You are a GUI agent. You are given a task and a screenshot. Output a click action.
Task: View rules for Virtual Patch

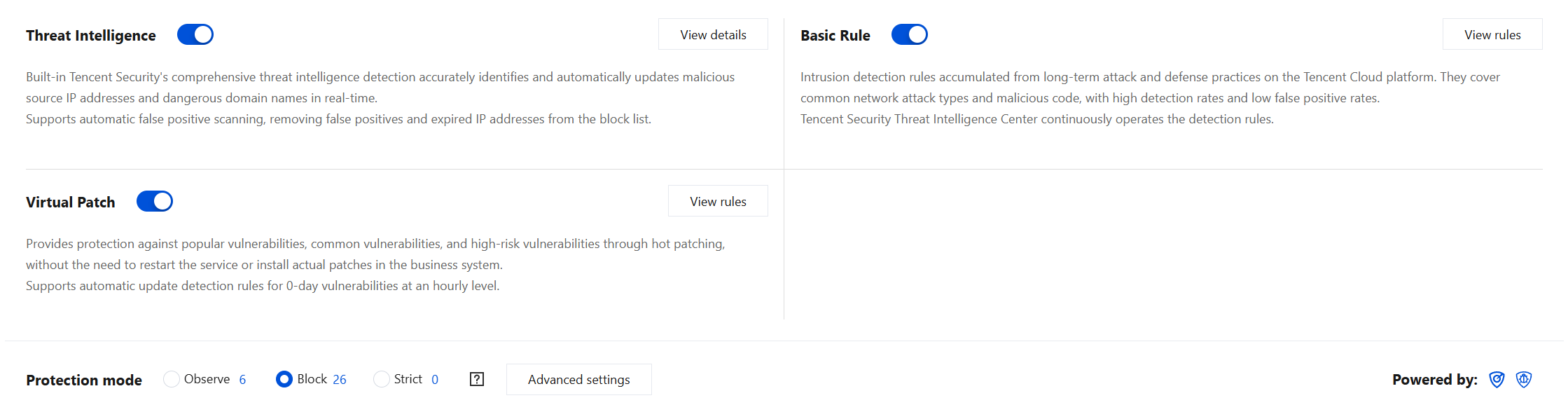718,201
